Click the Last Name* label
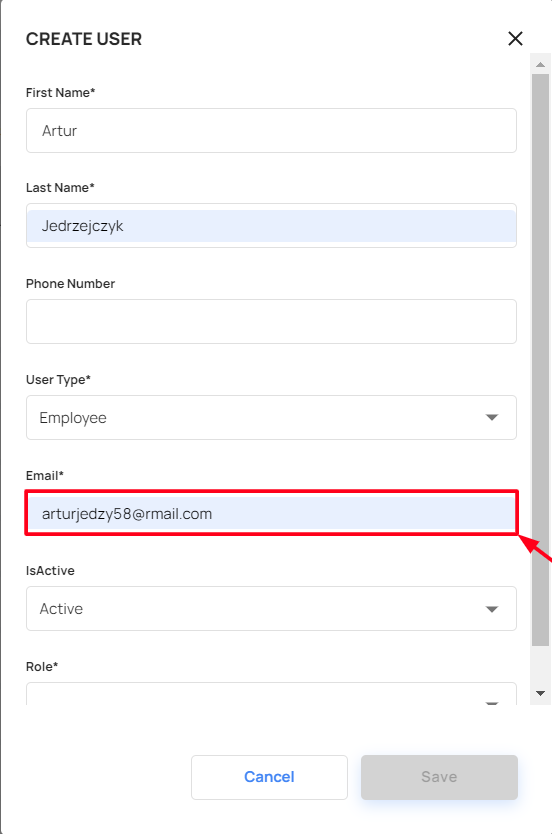Image resolution: width=552 pixels, height=834 pixels. click(x=60, y=188)
